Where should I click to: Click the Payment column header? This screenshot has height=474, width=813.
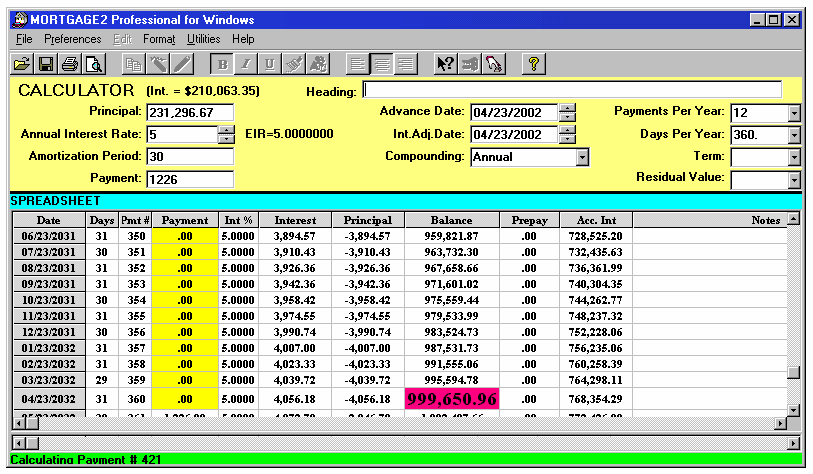coord(184,220)
